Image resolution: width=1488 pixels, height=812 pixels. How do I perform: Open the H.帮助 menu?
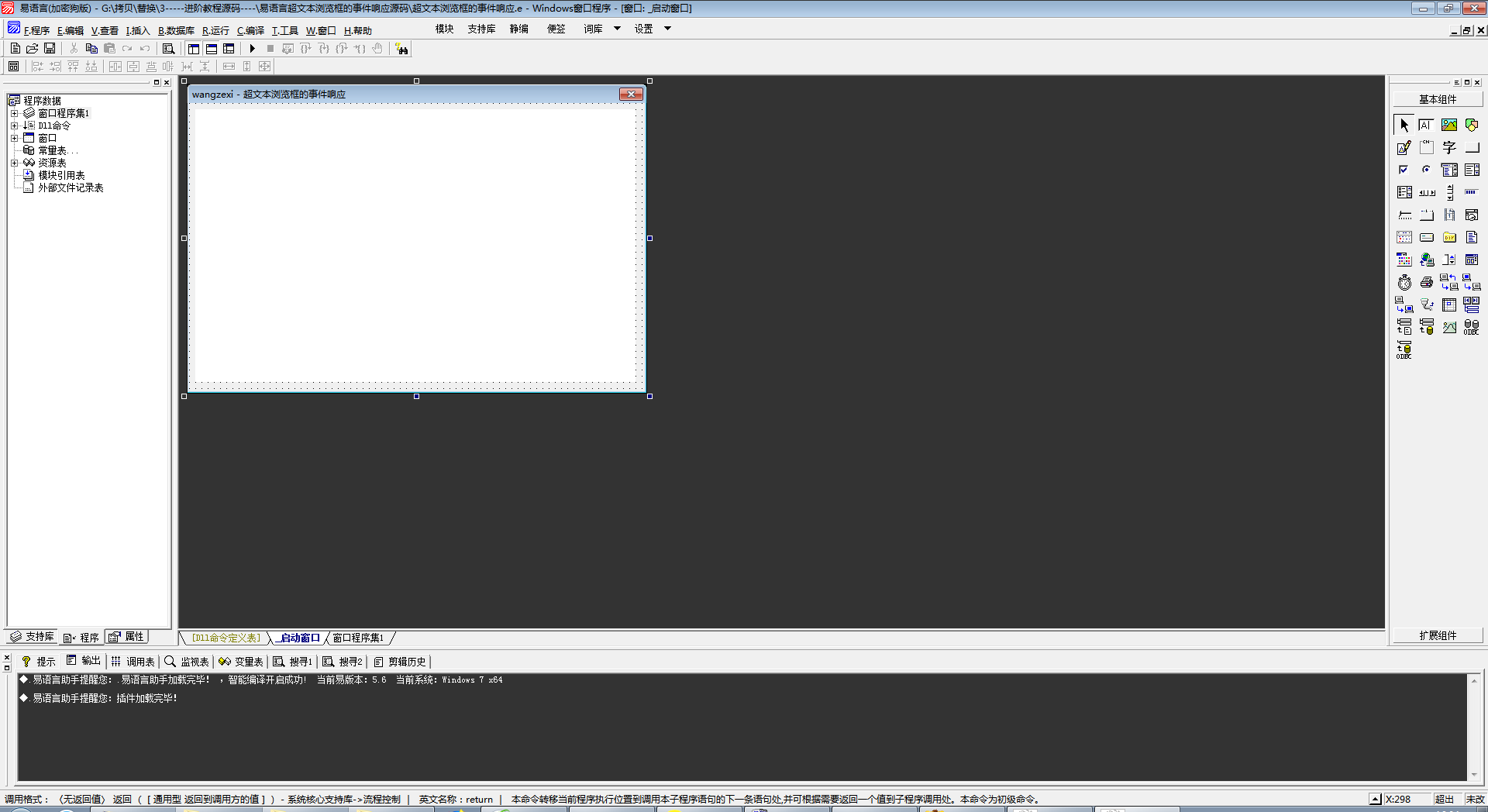(x=358, y=30)
